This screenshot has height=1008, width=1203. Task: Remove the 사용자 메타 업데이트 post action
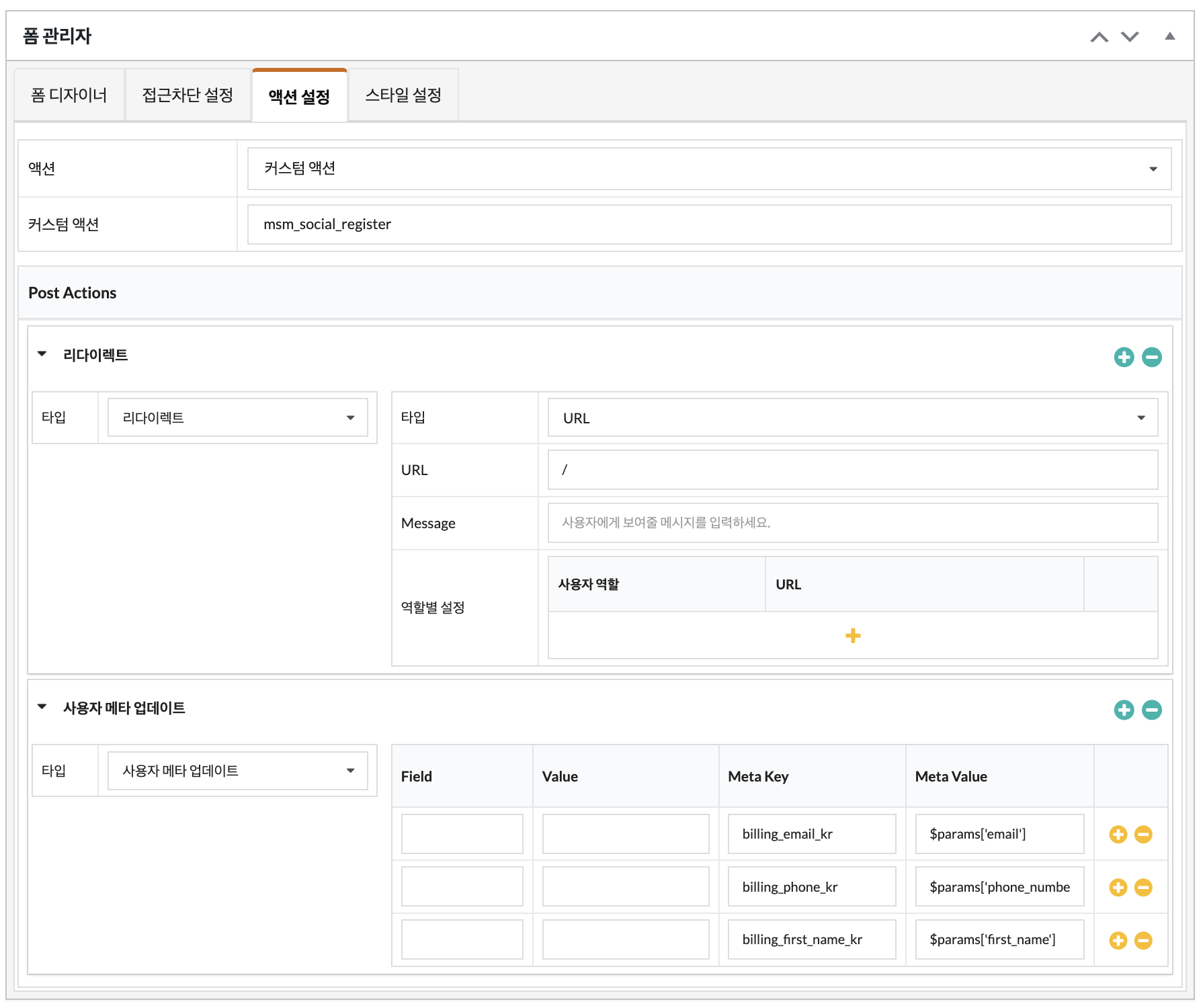tap(1152, 710)
